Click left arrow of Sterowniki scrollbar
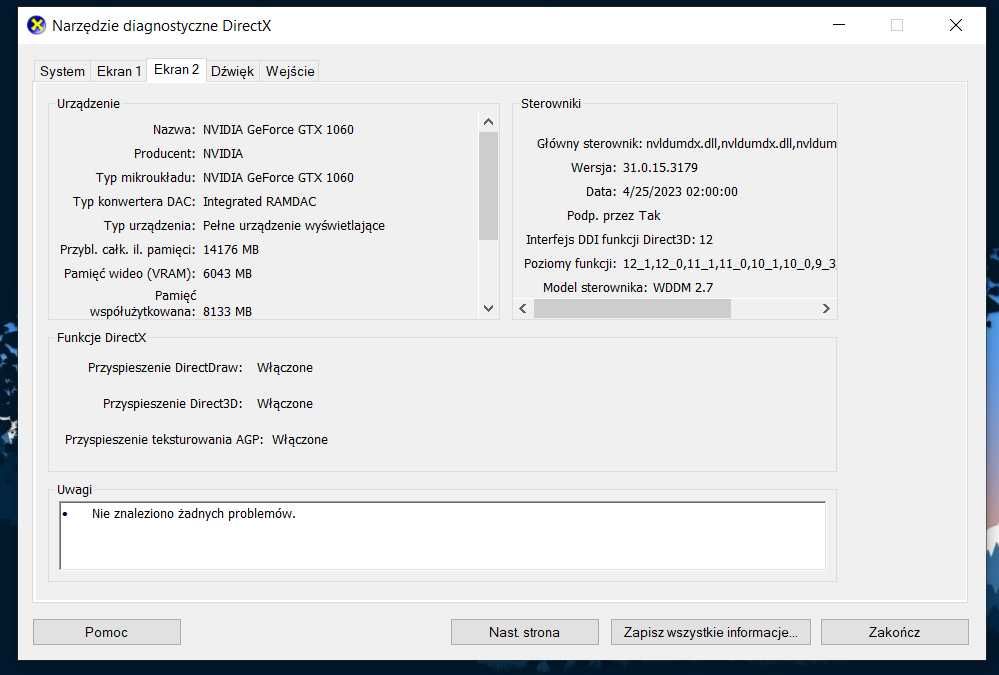999x675 pixels. pos(523,308)
